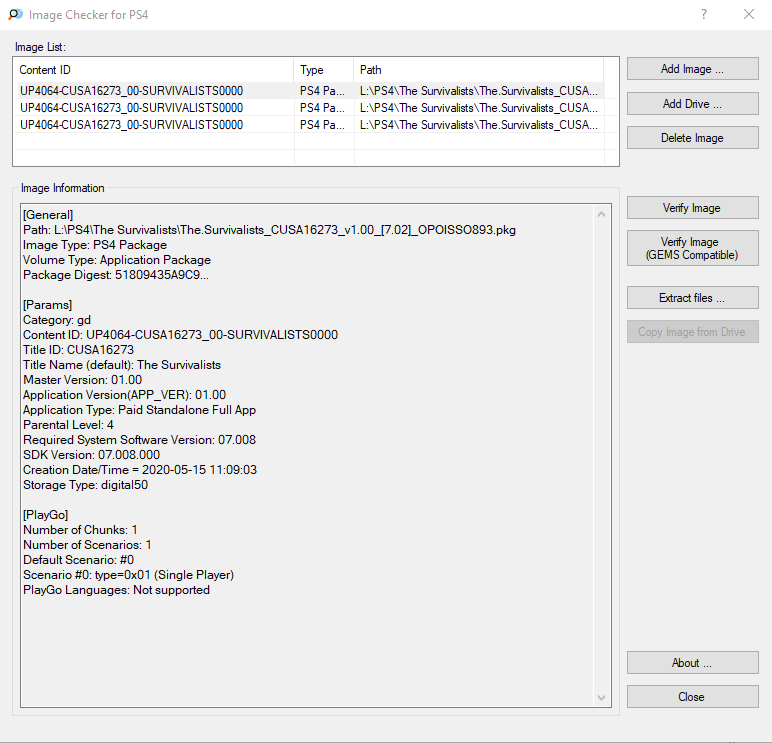Click the 'Storage Type: digital50' line
This screenshot has width=772, height=743.
tap(85, 485)
